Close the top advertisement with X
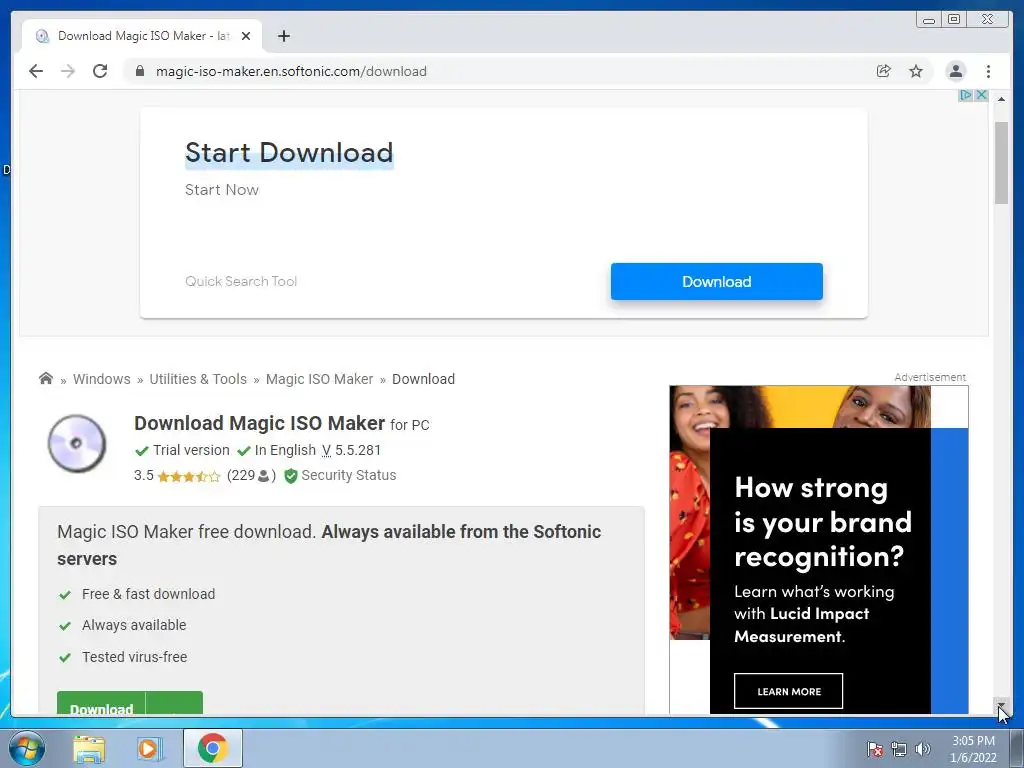Screen dimensions: 1024x768 click(981, 95)
